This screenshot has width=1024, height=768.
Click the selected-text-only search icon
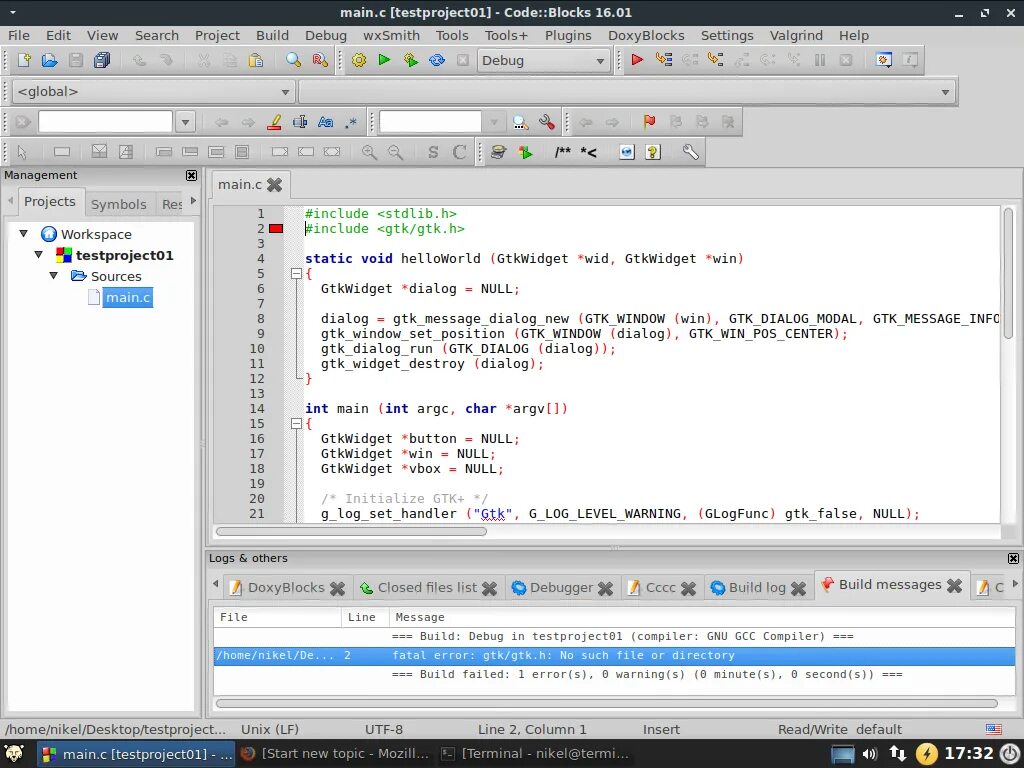[x=300, y=122]
